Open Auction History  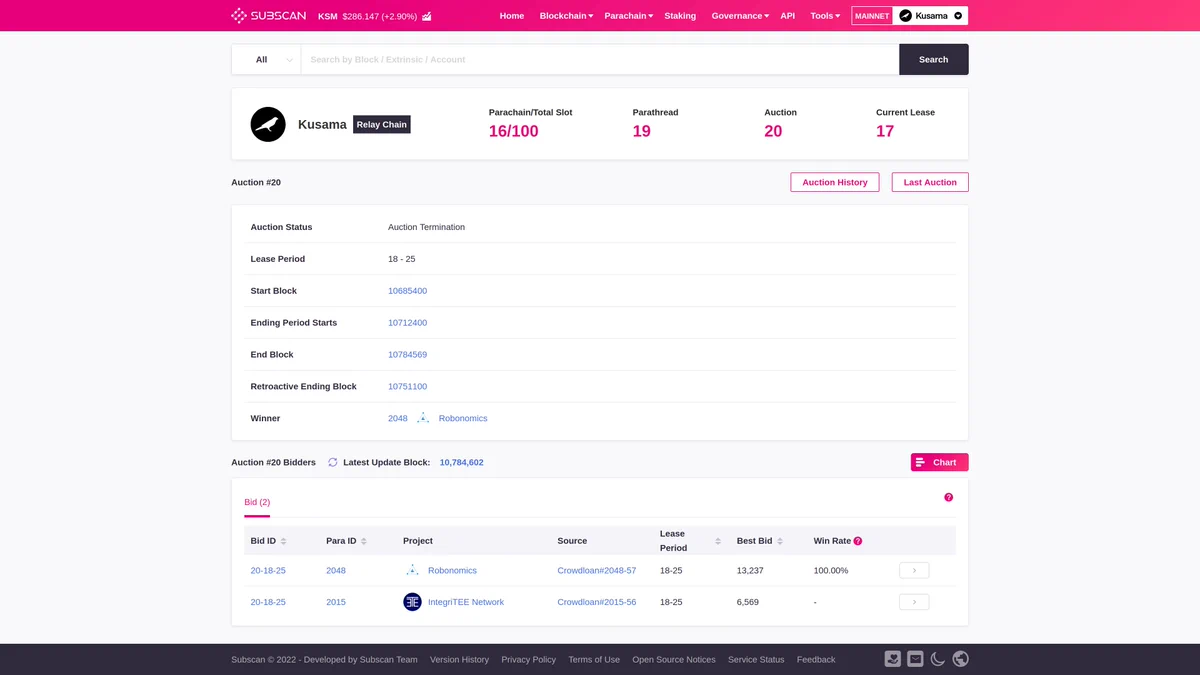(x=835, y=182)
